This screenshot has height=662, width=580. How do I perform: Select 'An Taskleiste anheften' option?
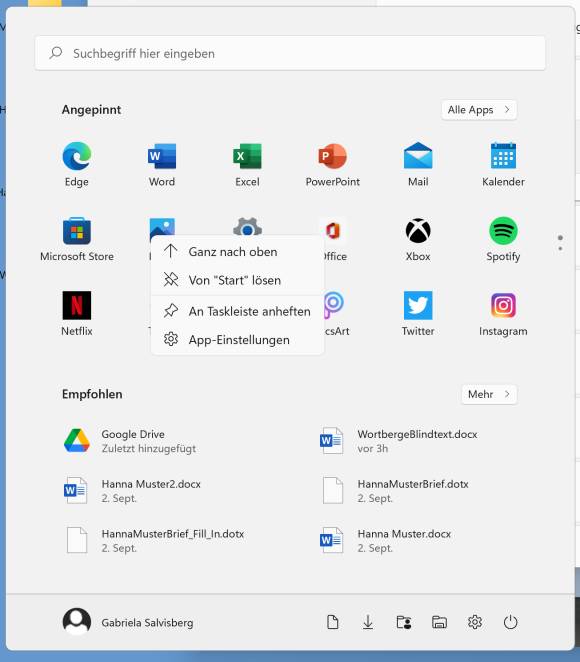coord(237,311)
